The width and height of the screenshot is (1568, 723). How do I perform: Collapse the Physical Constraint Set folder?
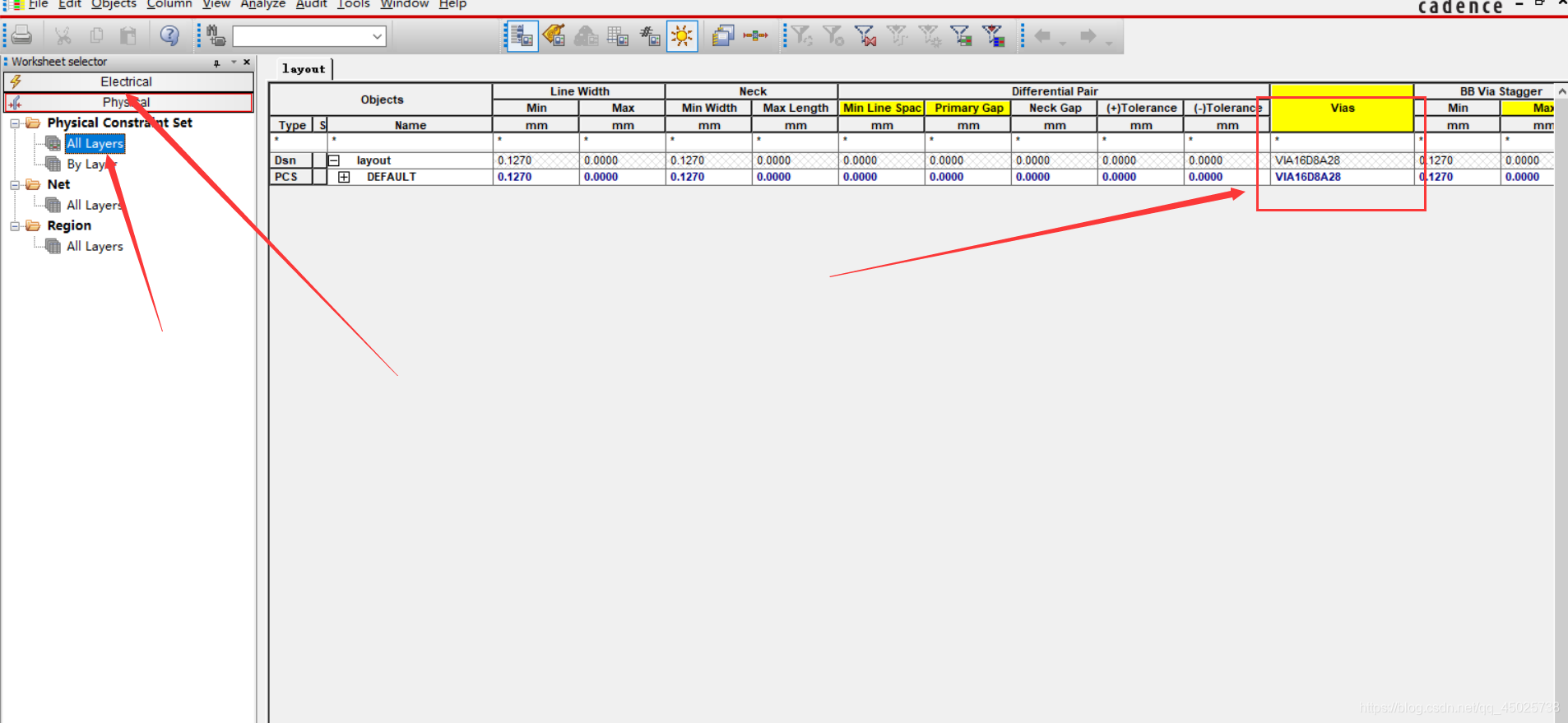[x=15, y=123]
